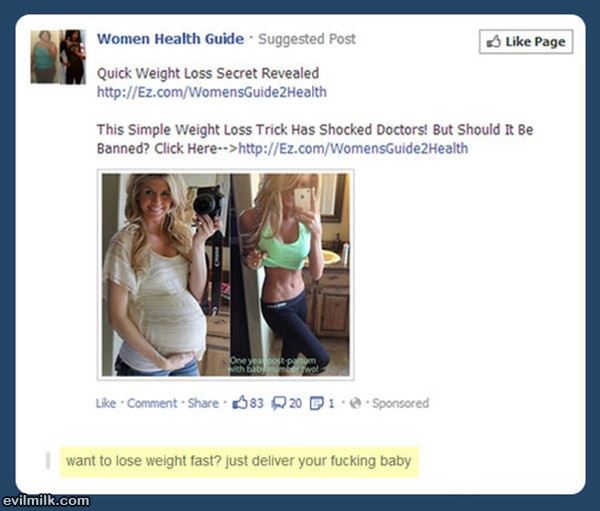This screenshot has width=600, height=511.
Task: Open the Women Health Guide page name
Action: point(170,39)
